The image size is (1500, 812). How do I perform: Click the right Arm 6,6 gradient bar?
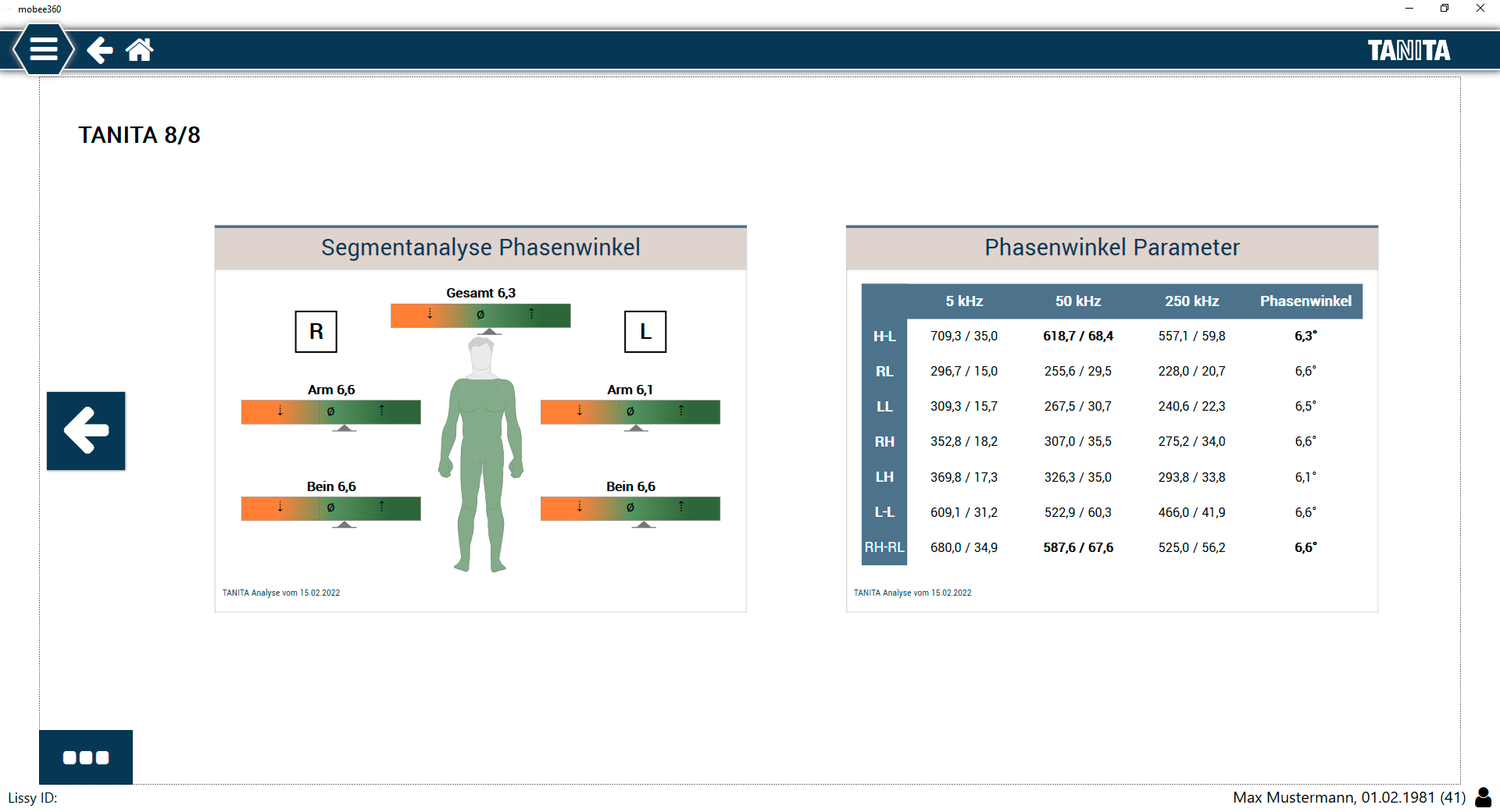click(330, 411)
